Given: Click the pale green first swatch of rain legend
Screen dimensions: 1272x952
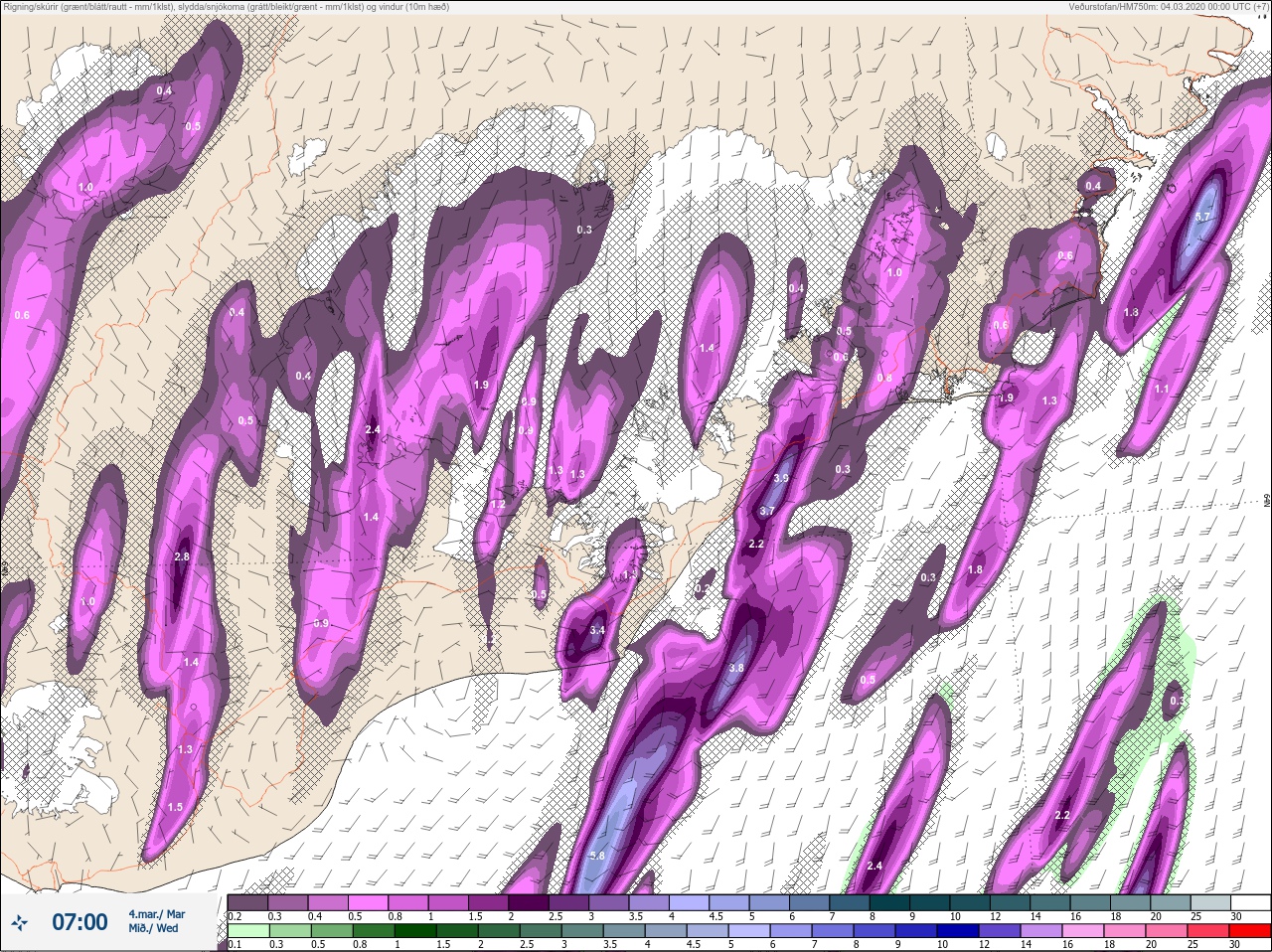Looking at the screenshot, I should pyautogui.click(x=248, y=930).
